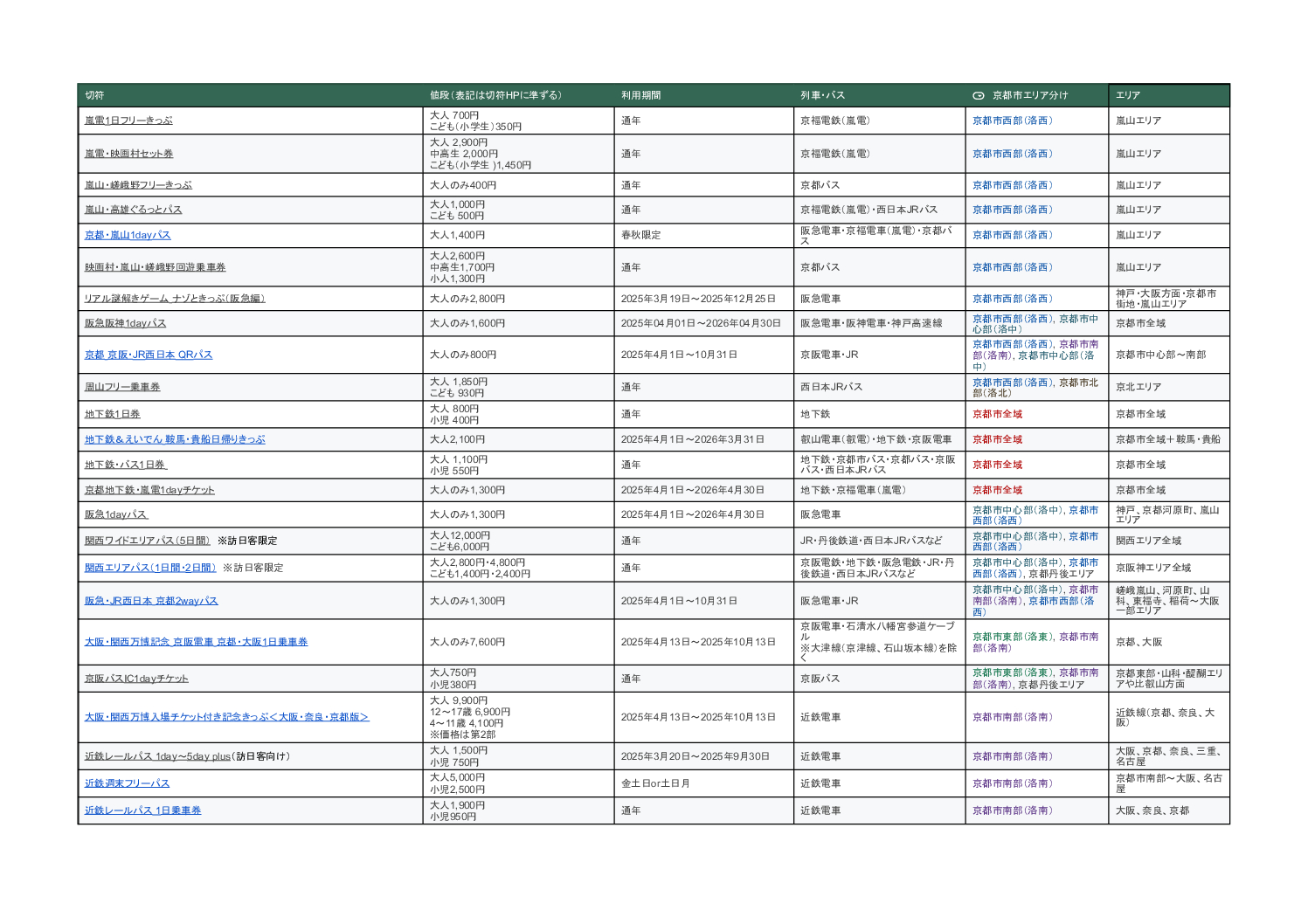The width and height of the screenshot is (1308, 924).
Task: Follow 近鉄レールパス 1日乗車券 link
Action: [x=142, y=810]
